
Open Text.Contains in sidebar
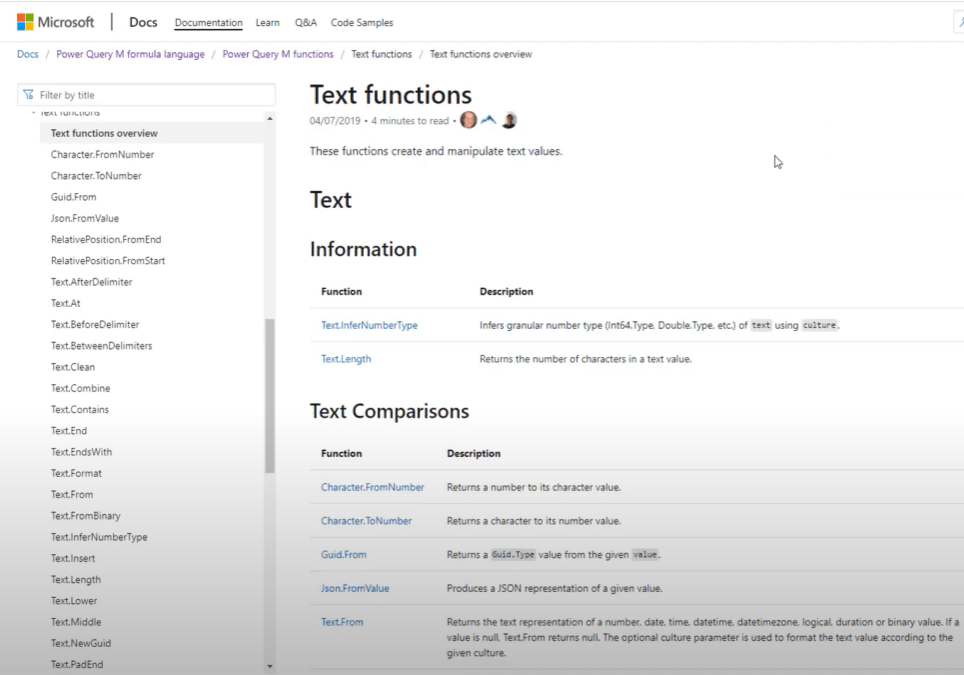(x=80, y=409)
